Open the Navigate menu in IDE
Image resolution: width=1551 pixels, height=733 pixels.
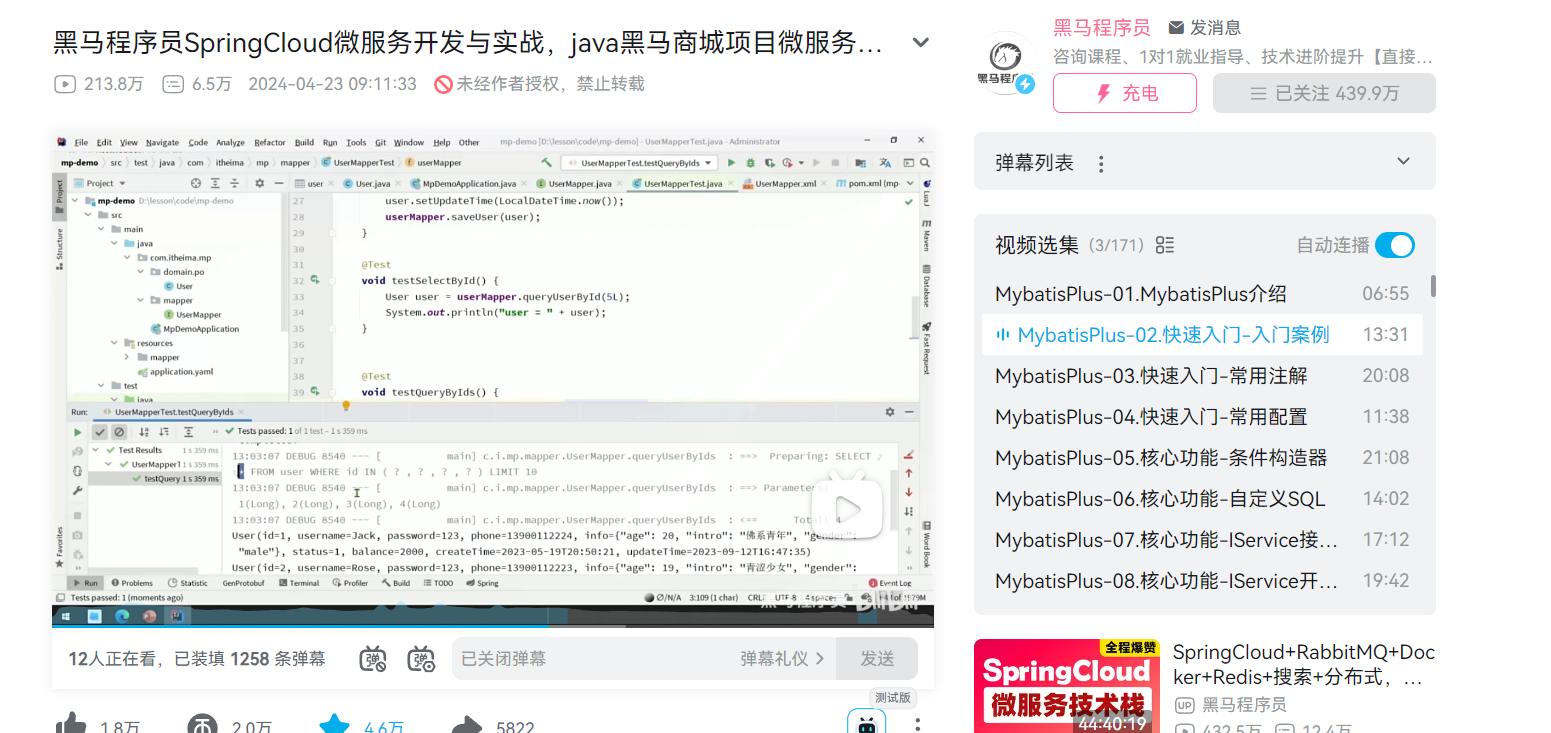coord(162,142)
